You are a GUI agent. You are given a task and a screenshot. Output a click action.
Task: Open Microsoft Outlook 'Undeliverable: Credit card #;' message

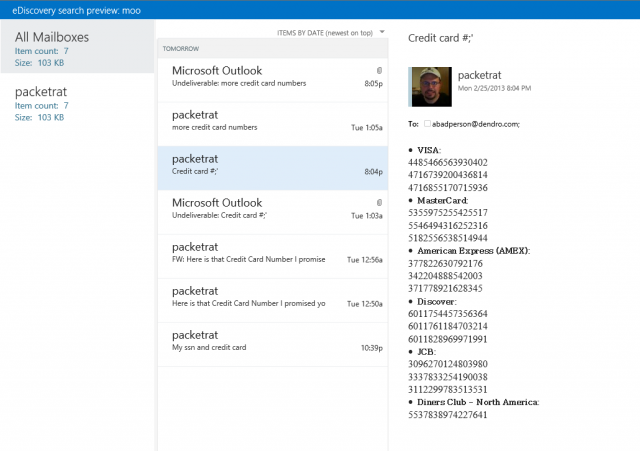273,212
